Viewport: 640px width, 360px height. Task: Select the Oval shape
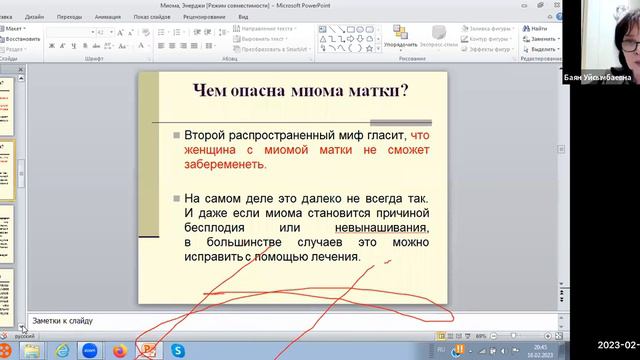click(360, 29)
